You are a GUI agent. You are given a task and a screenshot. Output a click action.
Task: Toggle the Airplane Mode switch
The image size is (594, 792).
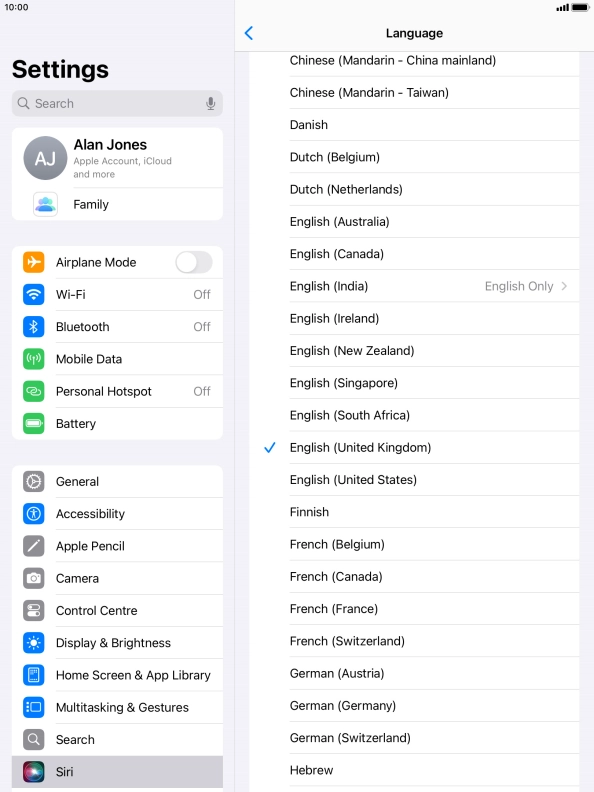[x=194, y=262]
